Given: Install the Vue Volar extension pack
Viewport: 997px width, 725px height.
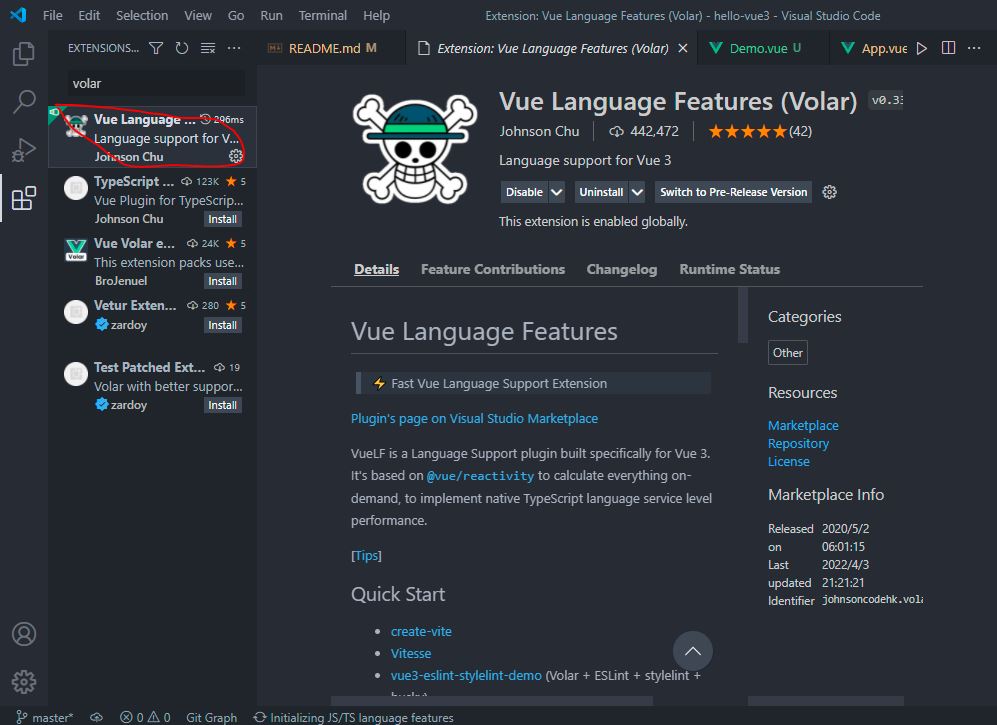Looking at the screenshot, I should click(223, 281).
